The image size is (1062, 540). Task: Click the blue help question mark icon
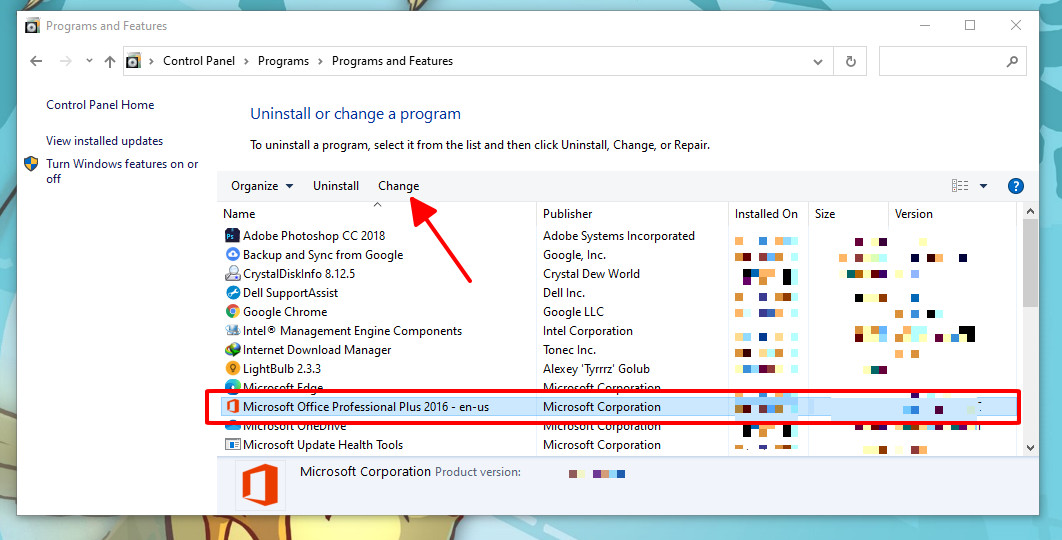(1015, 186)
